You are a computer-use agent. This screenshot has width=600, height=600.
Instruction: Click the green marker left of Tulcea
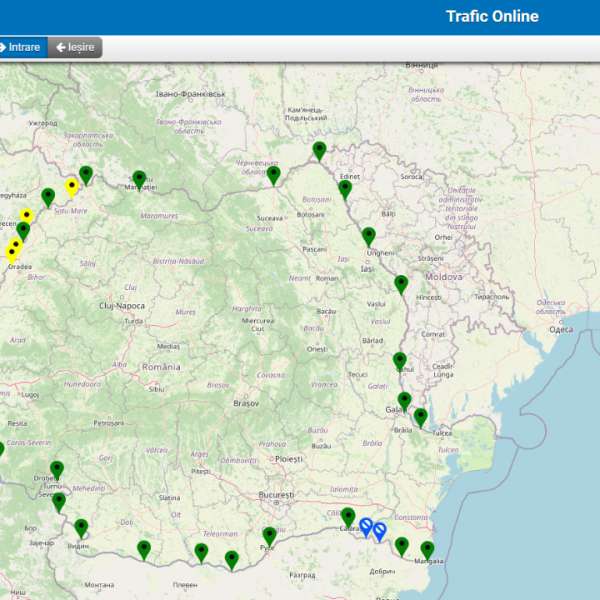tap(421, 418)
